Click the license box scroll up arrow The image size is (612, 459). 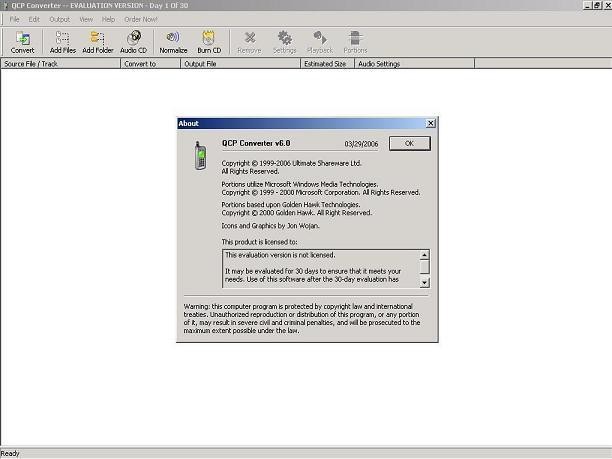[424, 255]
